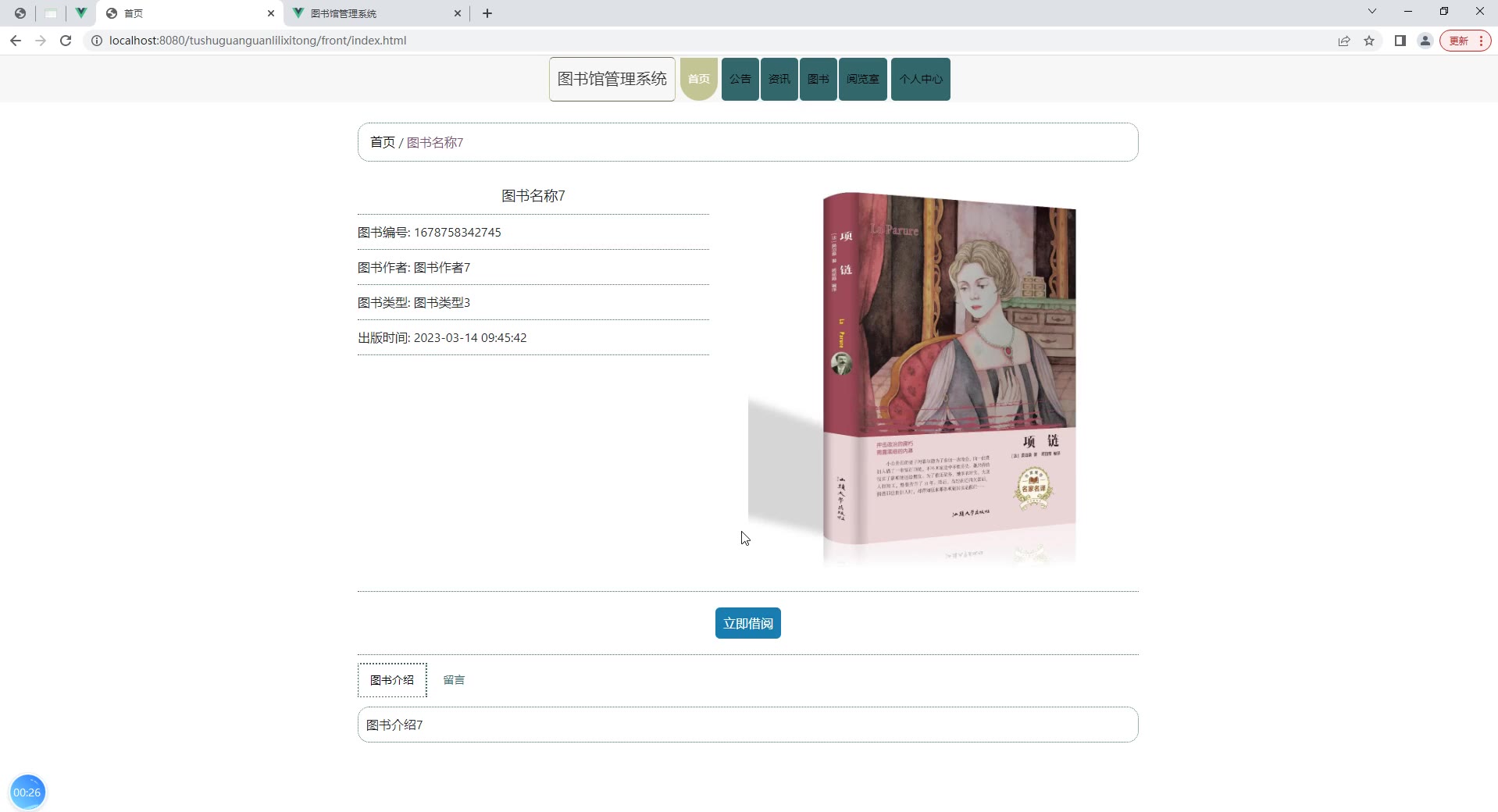This screenshot has height=812, width=1498.
Task: Click the share page icon
Action: pyautogui.click(x=1344, y=41)
